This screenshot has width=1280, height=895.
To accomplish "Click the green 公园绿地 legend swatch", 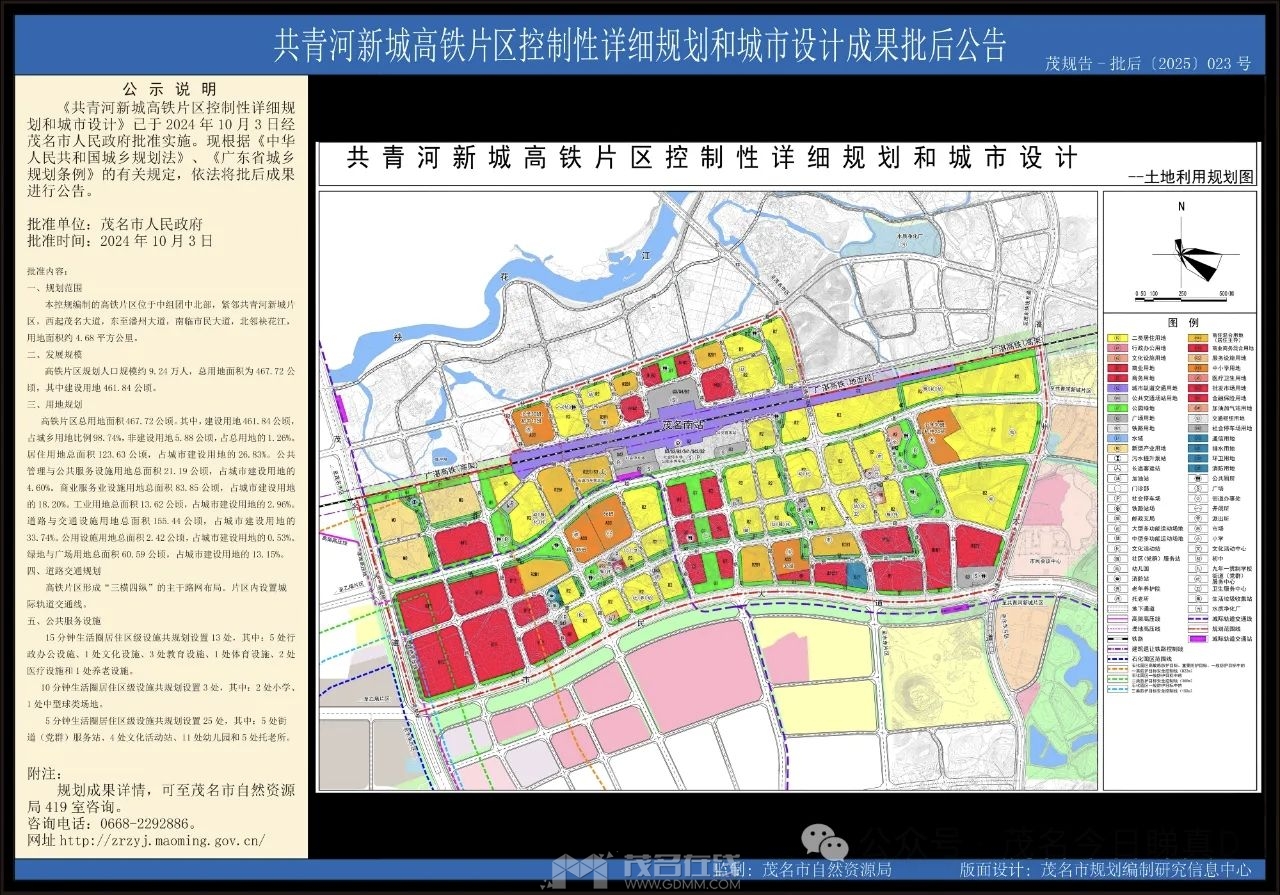I will 1116,407.
